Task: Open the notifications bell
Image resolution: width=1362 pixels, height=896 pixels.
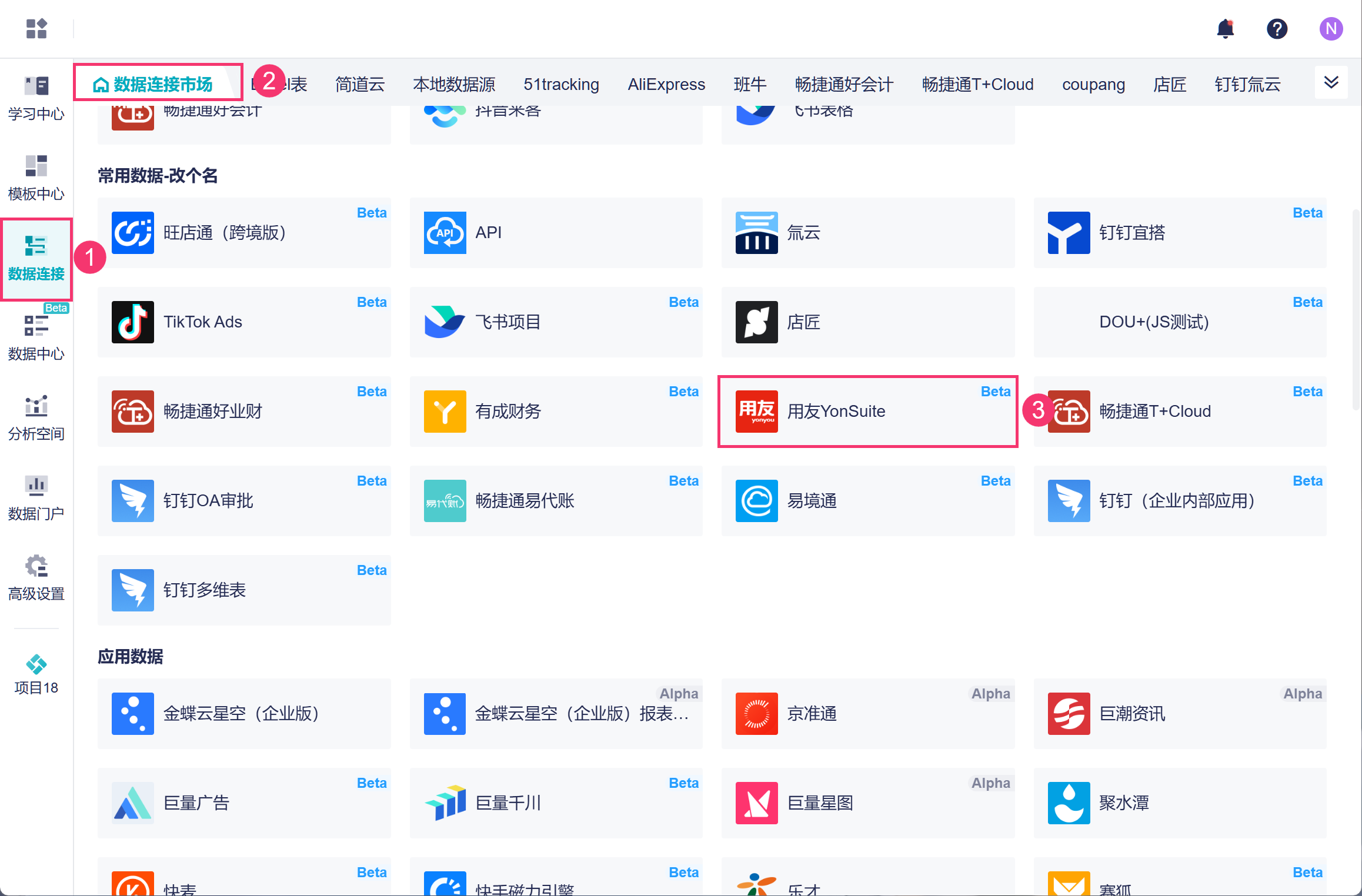Action: [x=1225, y=28]
